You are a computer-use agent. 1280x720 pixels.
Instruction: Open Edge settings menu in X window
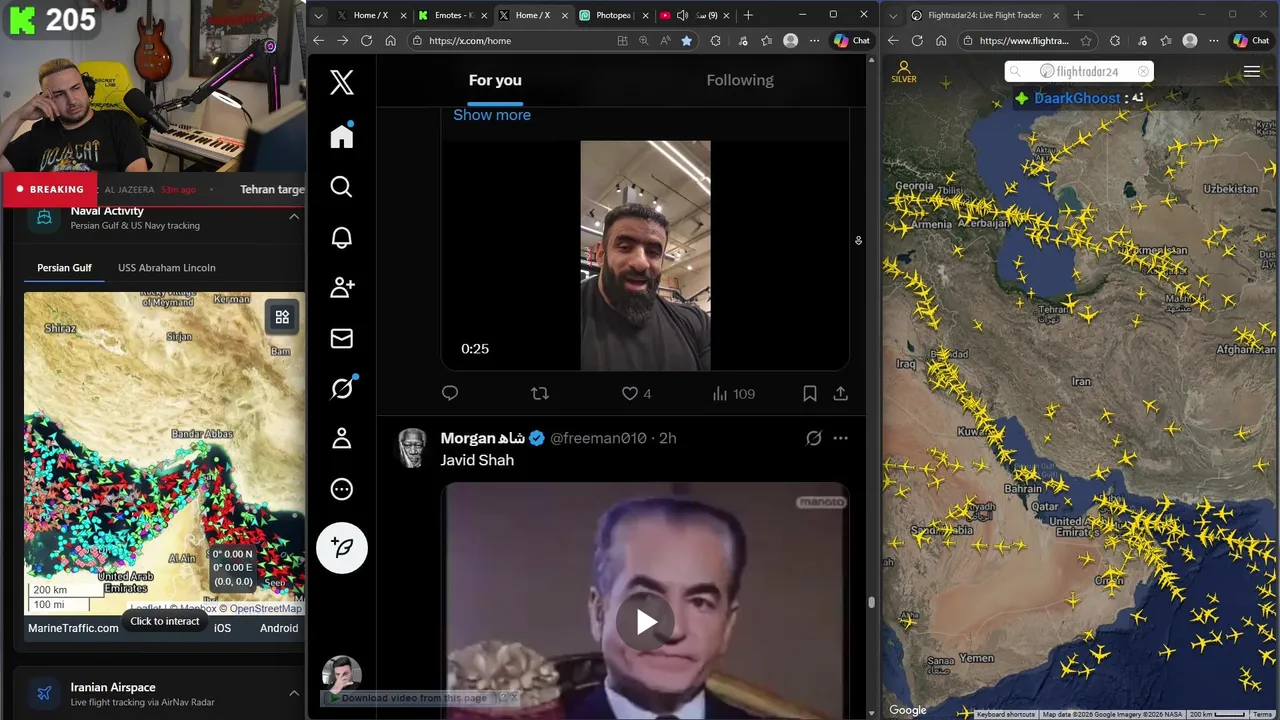tap(817, 40)
